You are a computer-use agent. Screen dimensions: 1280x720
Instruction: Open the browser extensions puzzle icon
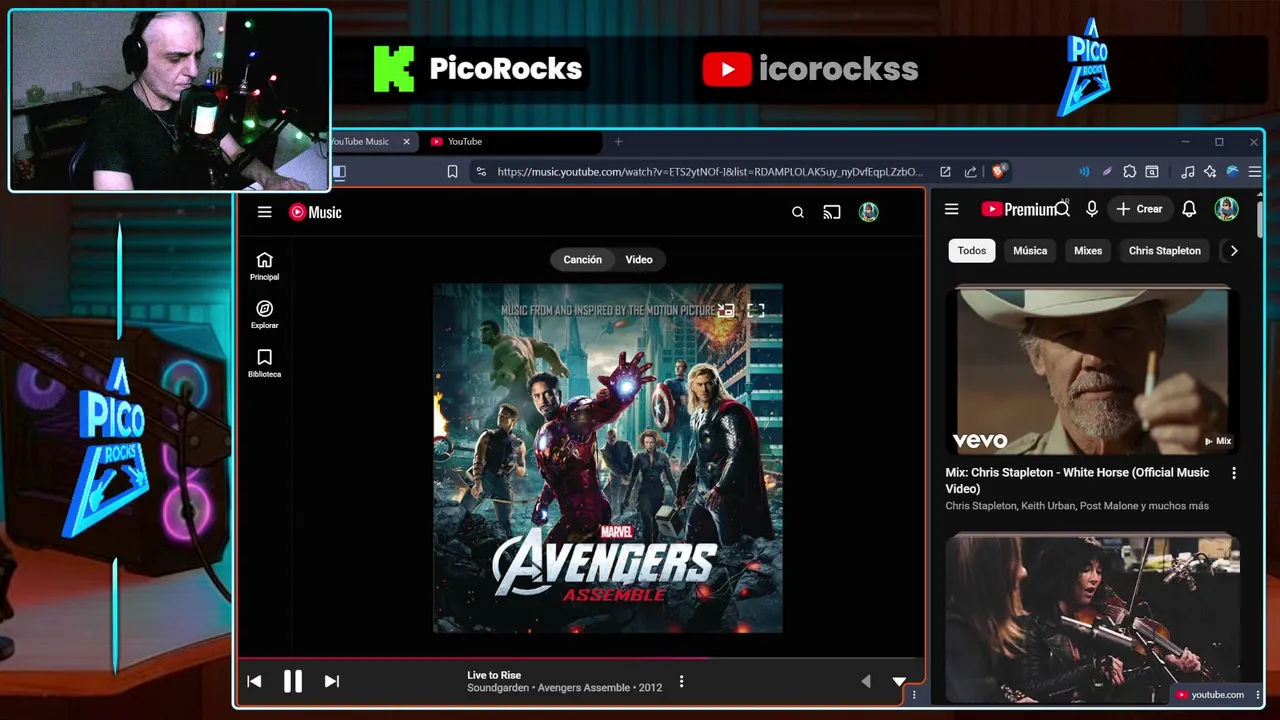(1129, 172)
